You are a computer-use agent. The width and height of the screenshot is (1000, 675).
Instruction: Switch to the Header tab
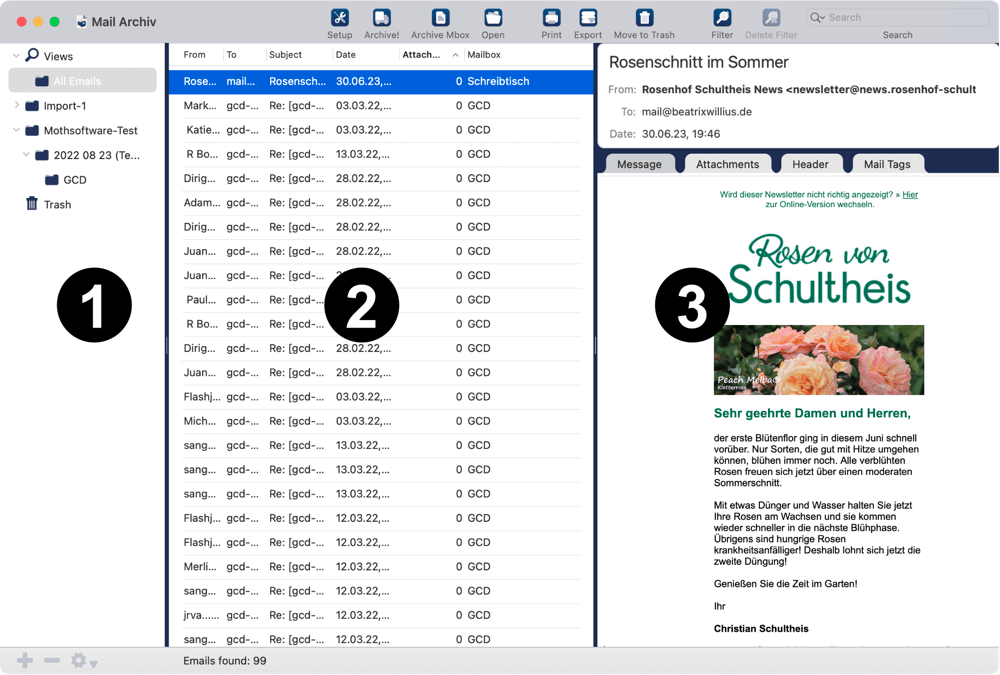point(810,164)
